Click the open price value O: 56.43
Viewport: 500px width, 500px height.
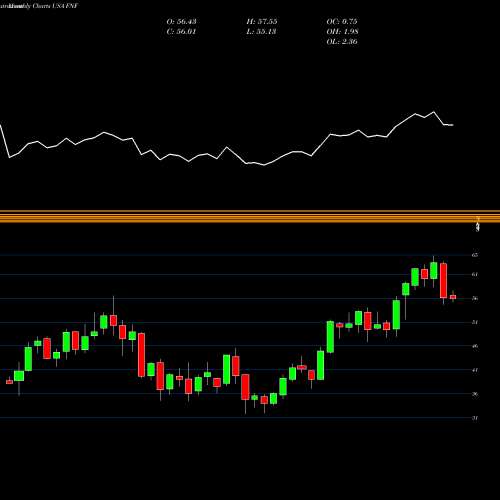click(181, 22)
